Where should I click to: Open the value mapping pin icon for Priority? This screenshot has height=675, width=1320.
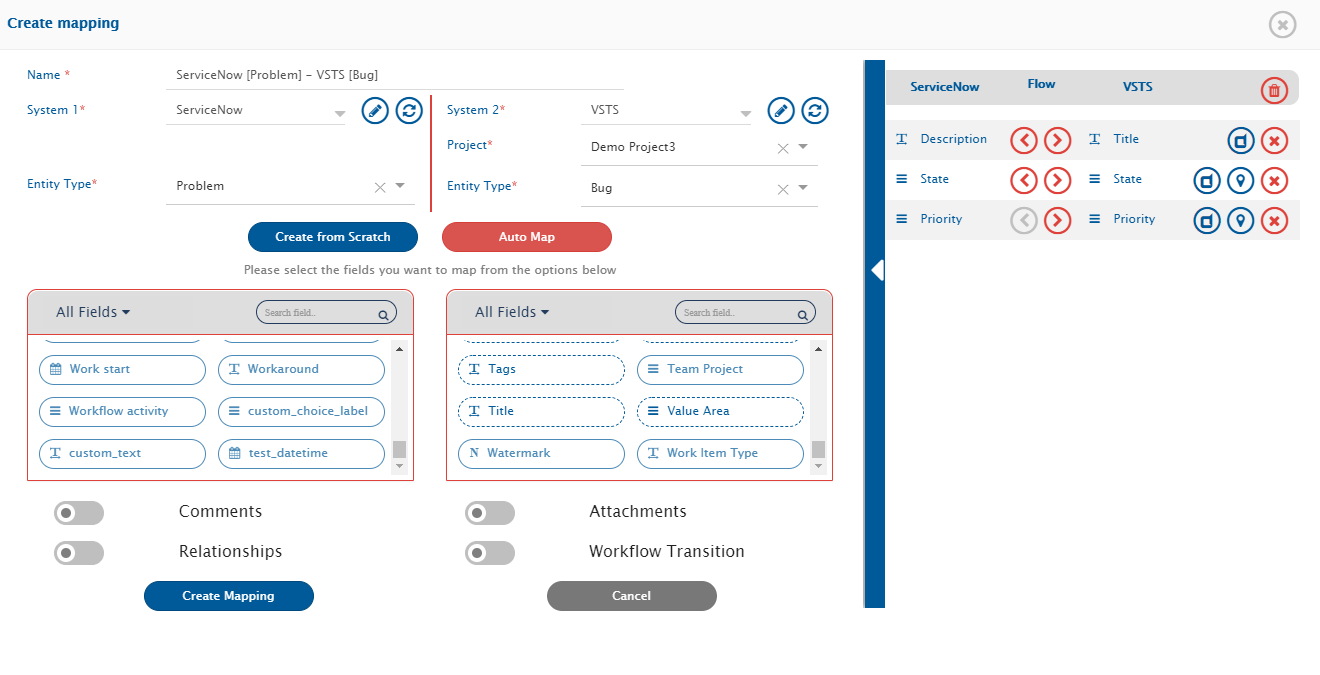coord(1240,220)
